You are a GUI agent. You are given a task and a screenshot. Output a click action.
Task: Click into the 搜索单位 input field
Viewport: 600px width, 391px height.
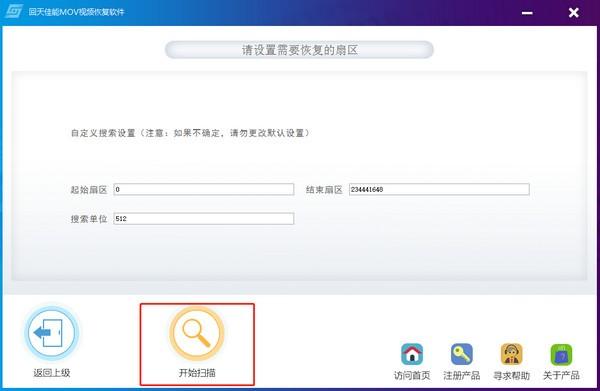pos(204,218)
